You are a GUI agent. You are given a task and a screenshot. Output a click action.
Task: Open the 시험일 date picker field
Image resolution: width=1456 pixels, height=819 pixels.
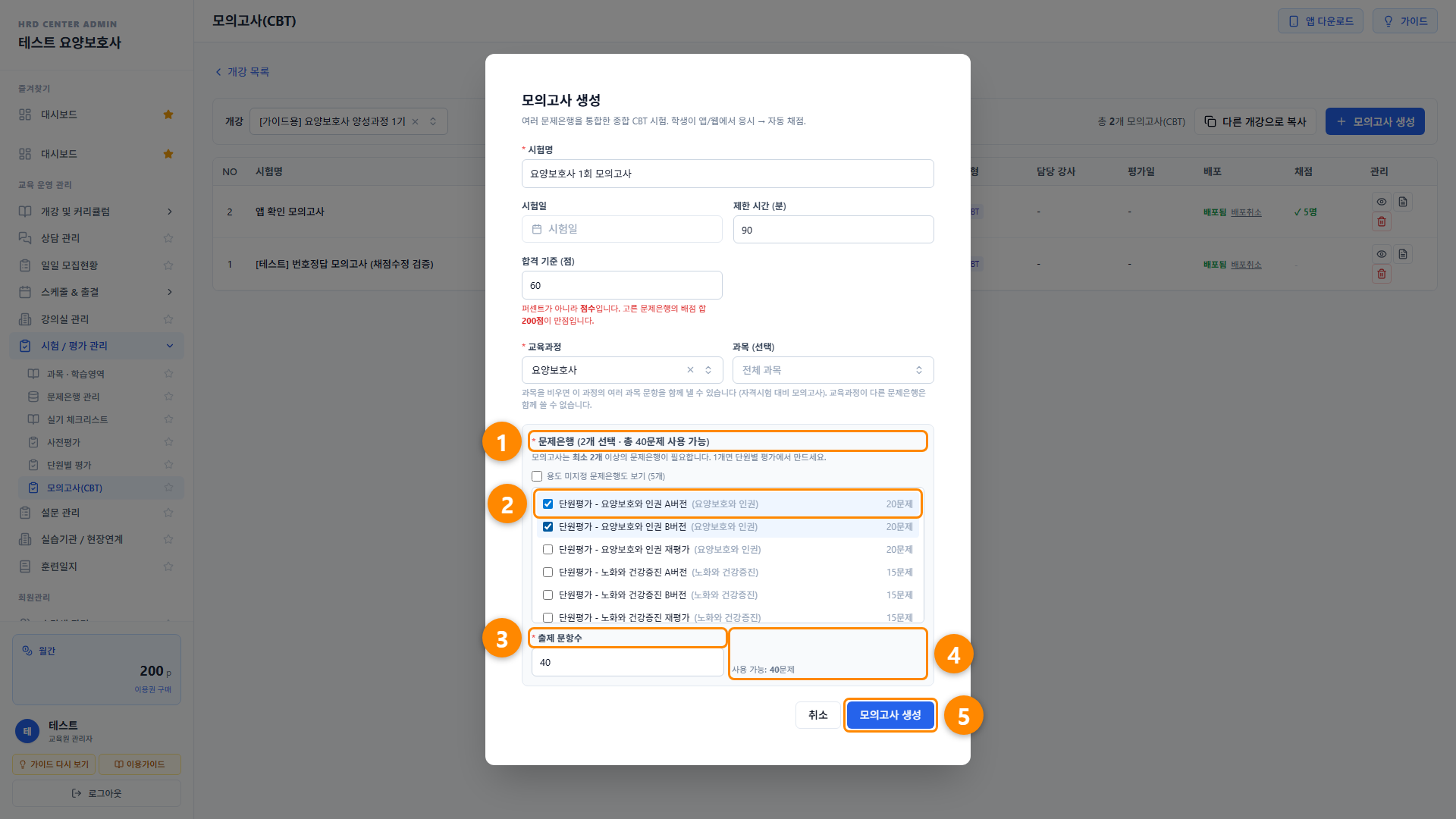622,229
